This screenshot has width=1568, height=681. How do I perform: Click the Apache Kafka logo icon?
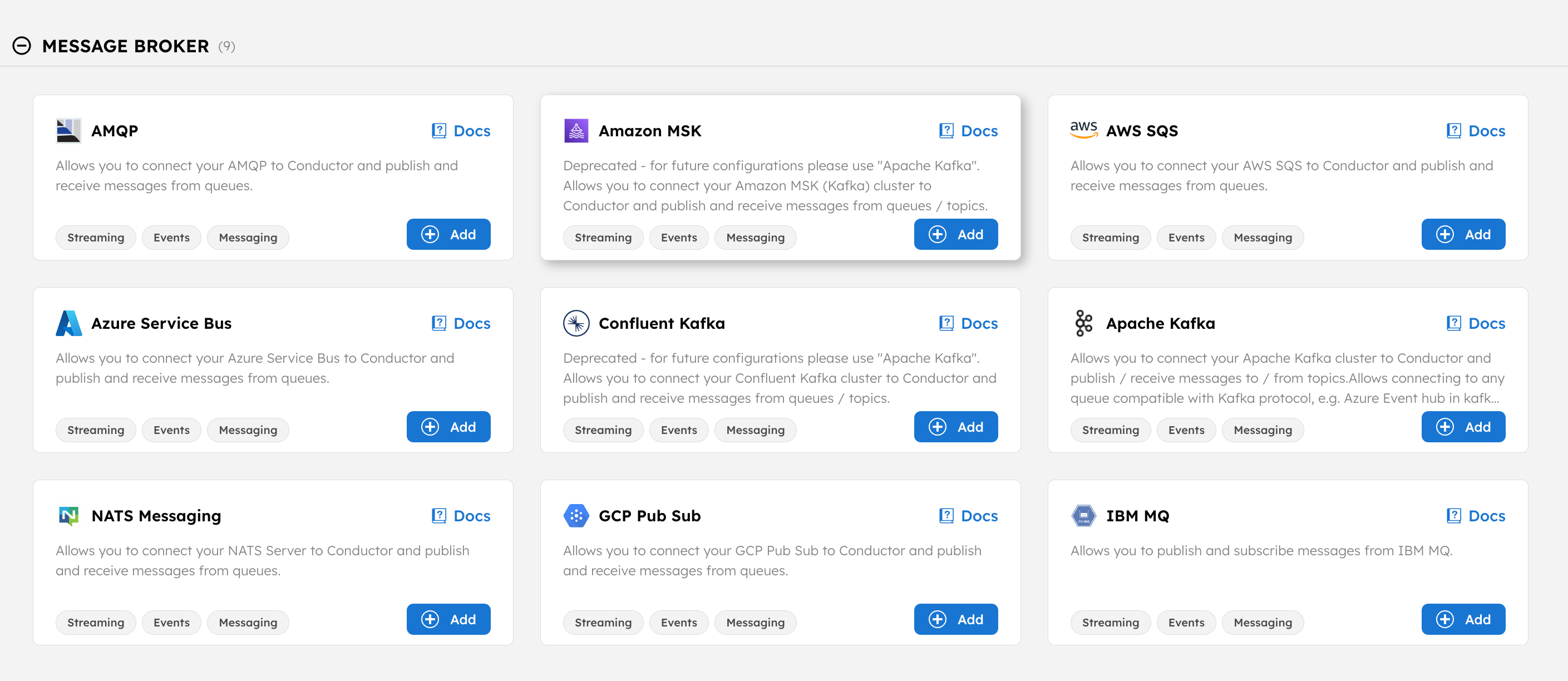pos(1083,323)
